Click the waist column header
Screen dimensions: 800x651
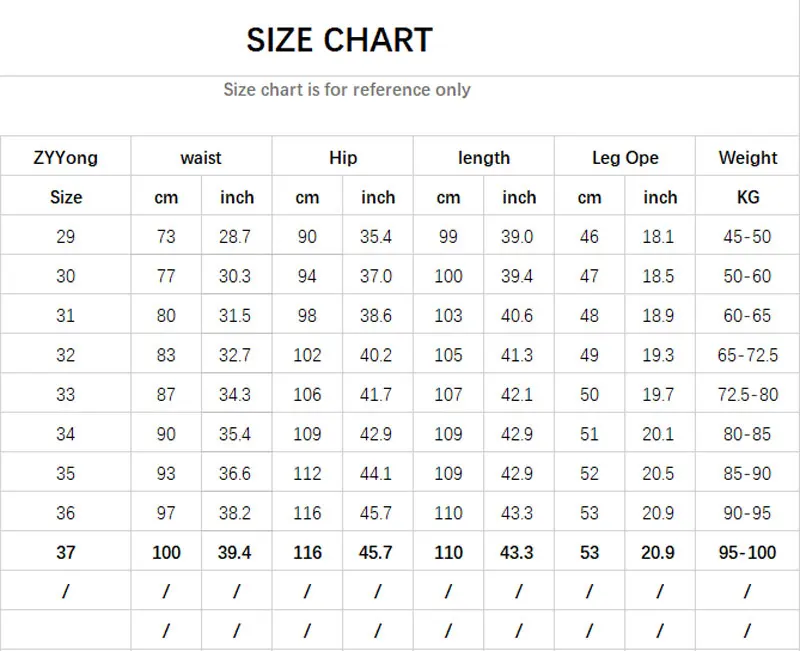(x=201, y=158)
